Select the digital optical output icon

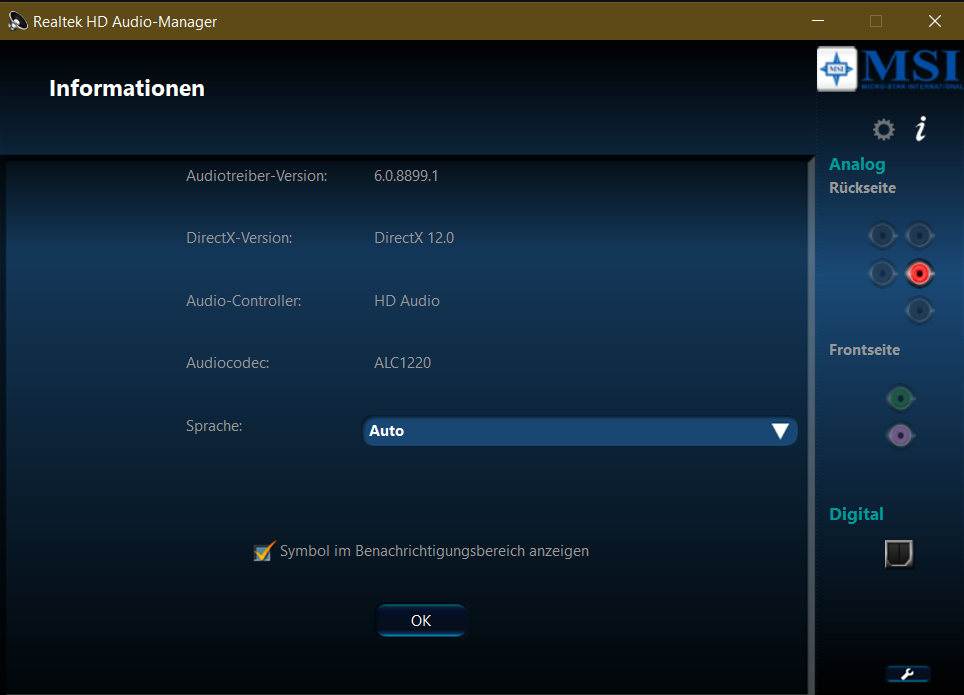pos(899,554)
